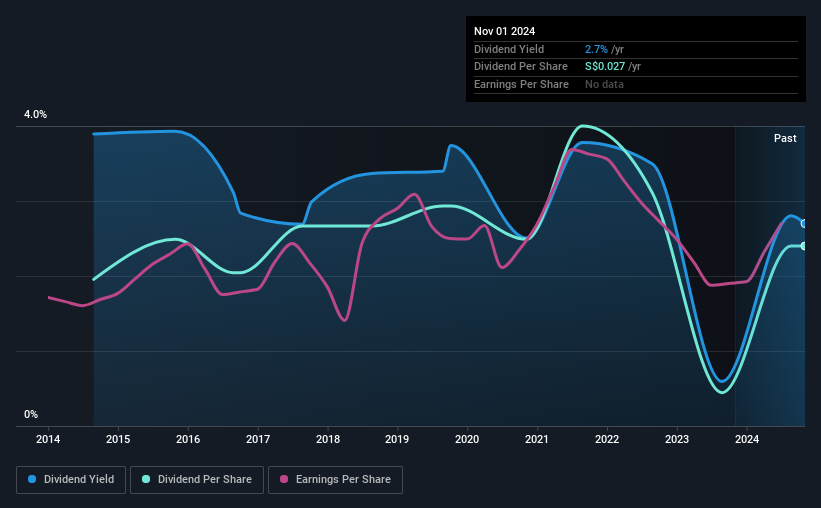The image size is (821, 508).
Task: Click the 2023 x-axis label
Action: [x=677, y=439]
